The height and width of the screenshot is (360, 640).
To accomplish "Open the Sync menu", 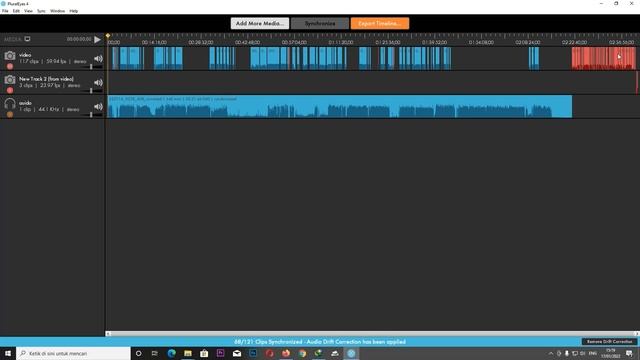I will pos(41,11).
